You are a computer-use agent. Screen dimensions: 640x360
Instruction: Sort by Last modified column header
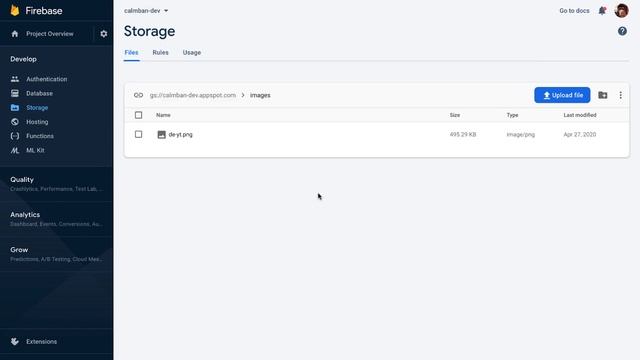pos(580,115)
